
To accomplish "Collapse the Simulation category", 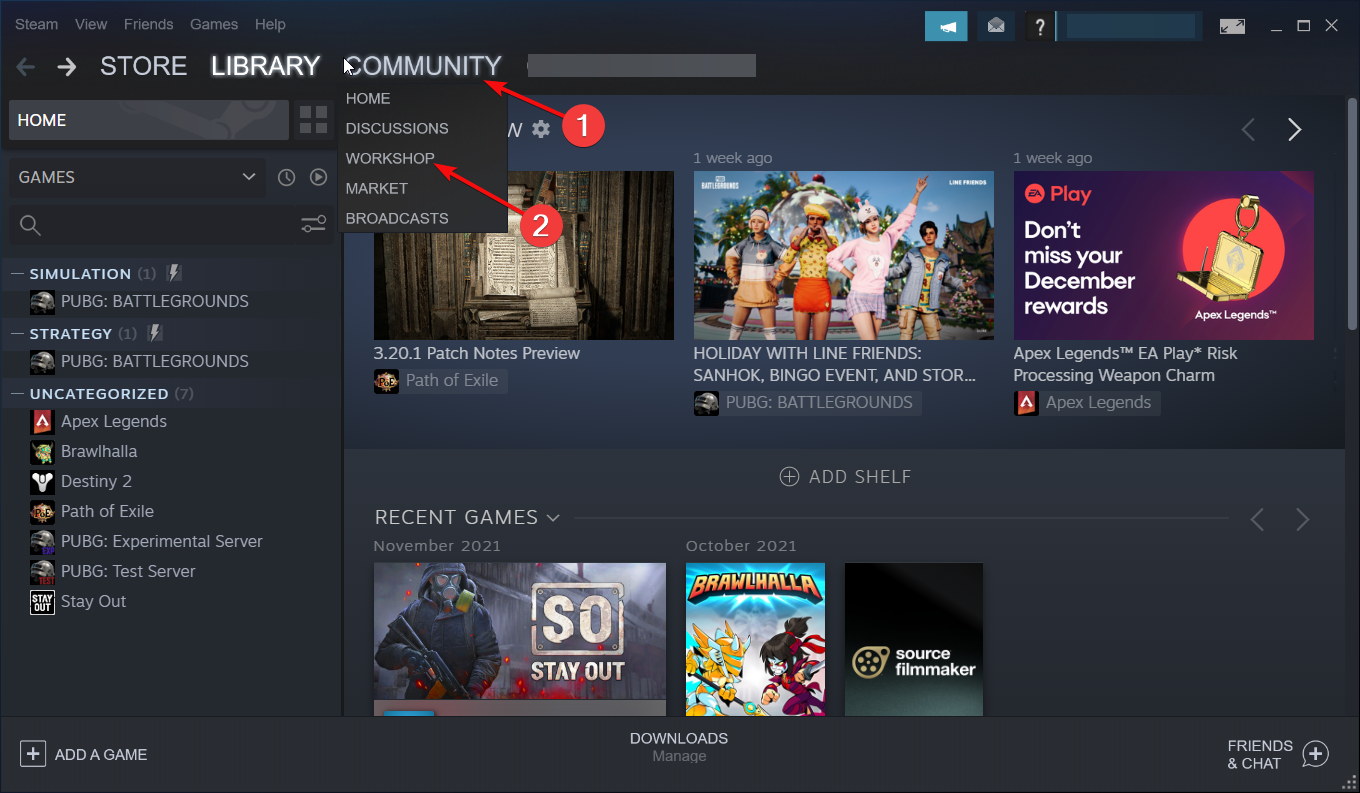I will pyautogui.click(x=17, y=274).
